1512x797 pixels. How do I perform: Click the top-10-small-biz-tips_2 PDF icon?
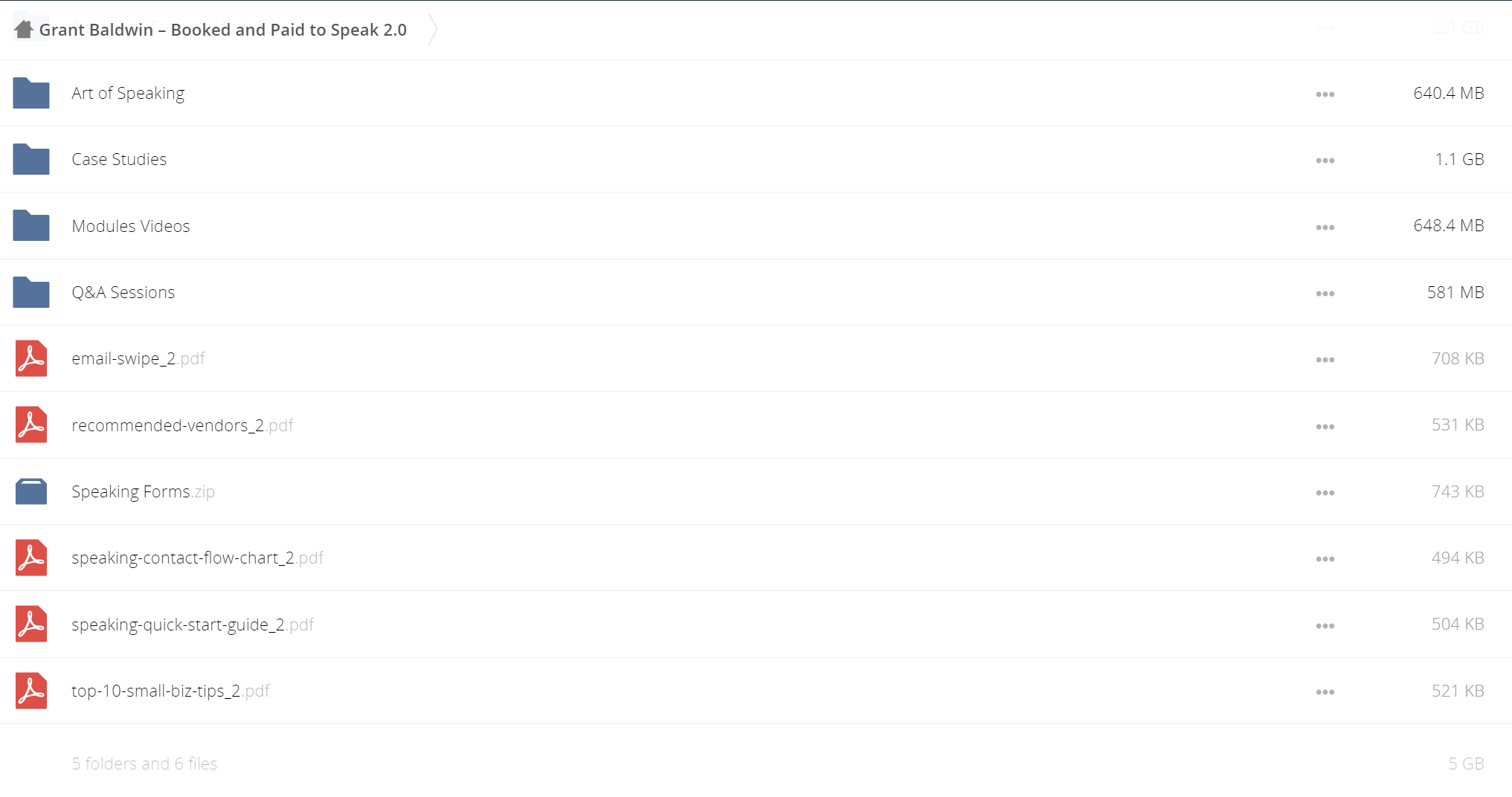click(31, 691)
